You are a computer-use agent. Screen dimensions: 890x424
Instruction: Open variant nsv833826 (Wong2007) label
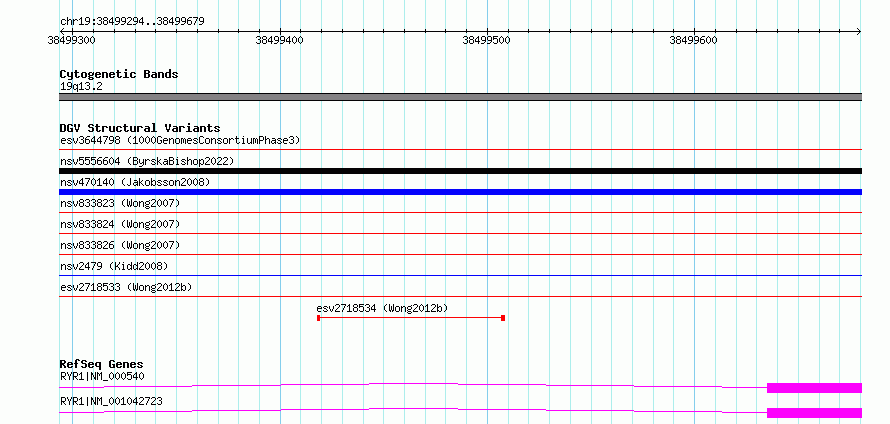point(120,245)
